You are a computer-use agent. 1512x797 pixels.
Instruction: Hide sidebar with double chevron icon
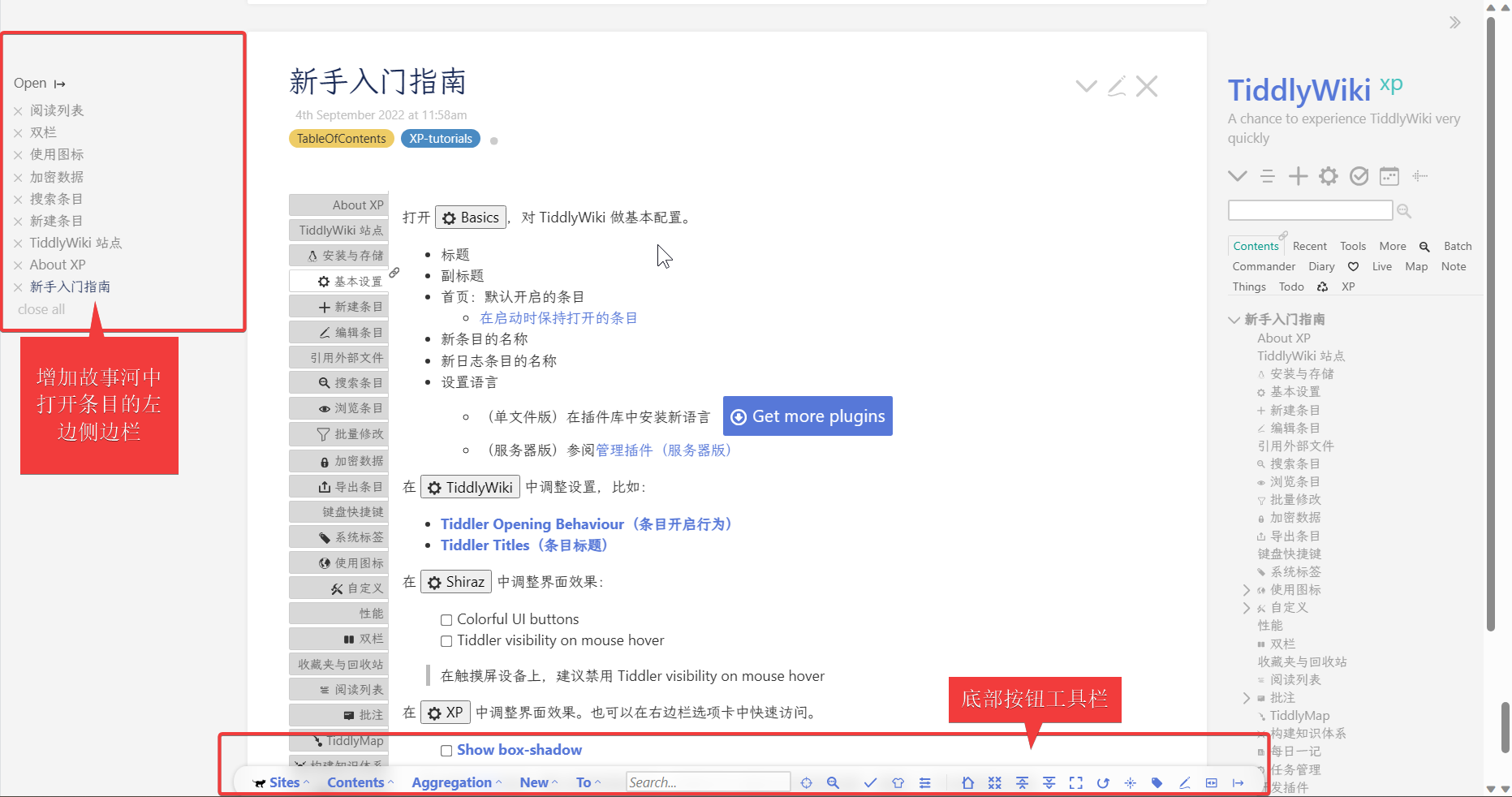pos(1455,22)
